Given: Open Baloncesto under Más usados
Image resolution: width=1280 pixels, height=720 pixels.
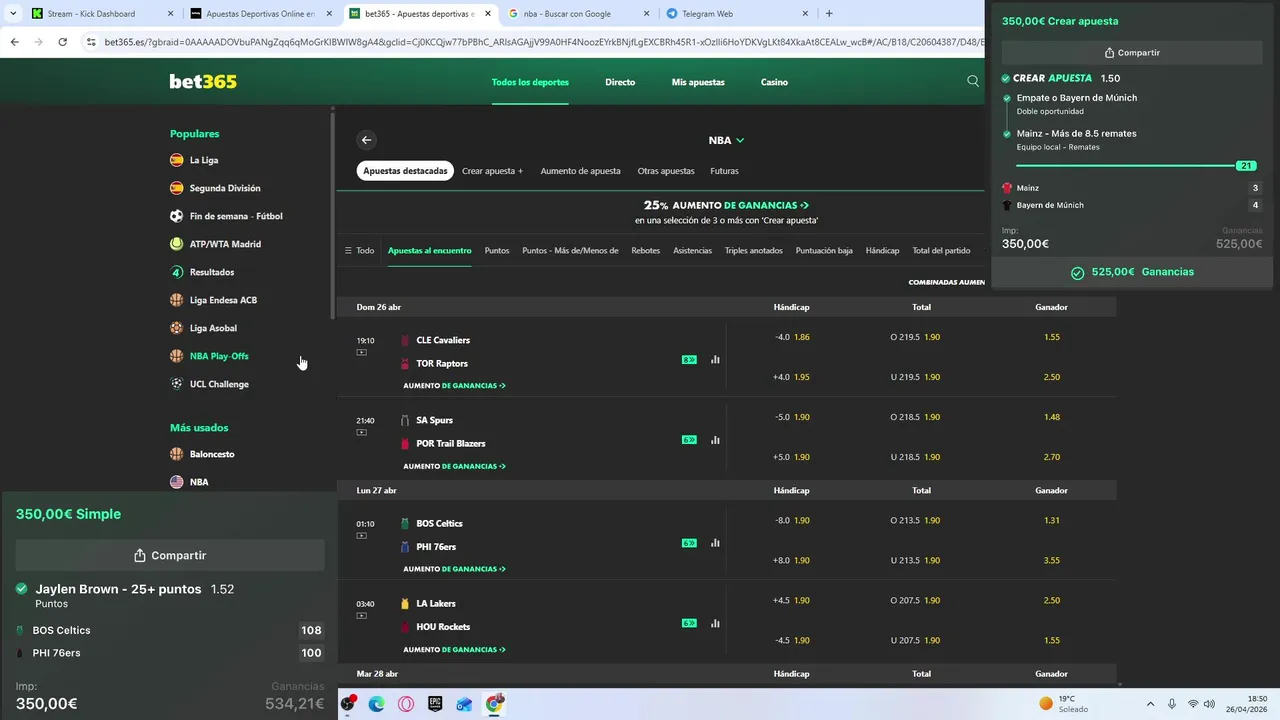Looking at the screenshot, I should [212, 454].
